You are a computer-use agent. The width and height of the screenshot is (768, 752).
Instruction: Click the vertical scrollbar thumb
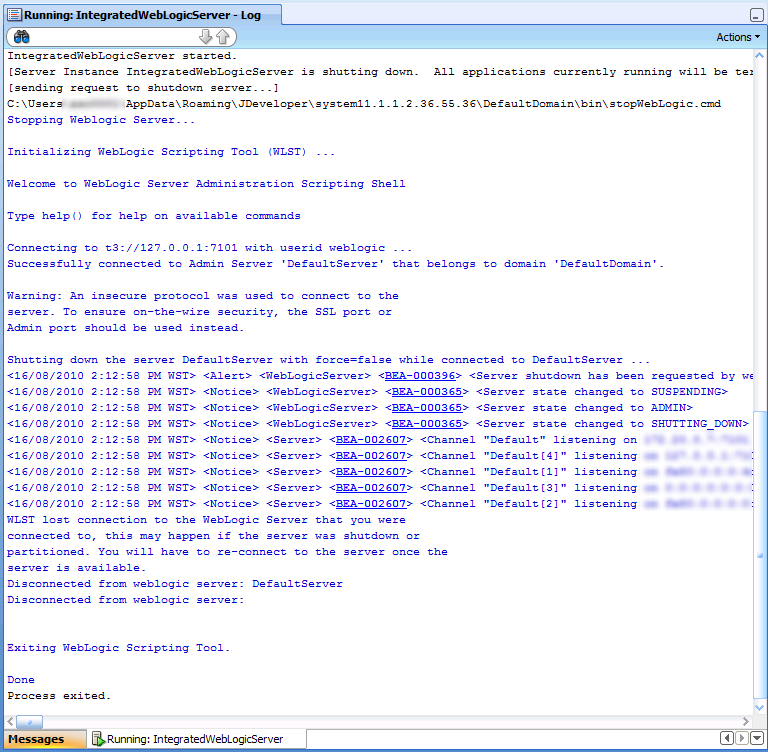(760, 555)
